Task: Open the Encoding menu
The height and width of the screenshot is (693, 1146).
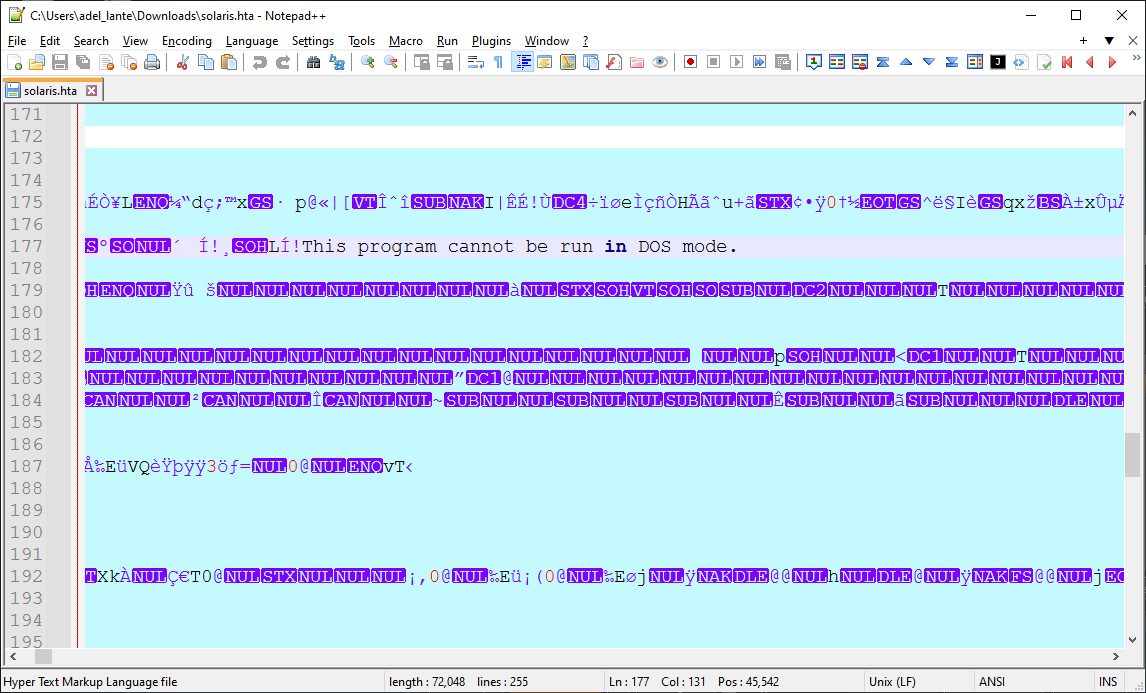Action: click(186, 41)
